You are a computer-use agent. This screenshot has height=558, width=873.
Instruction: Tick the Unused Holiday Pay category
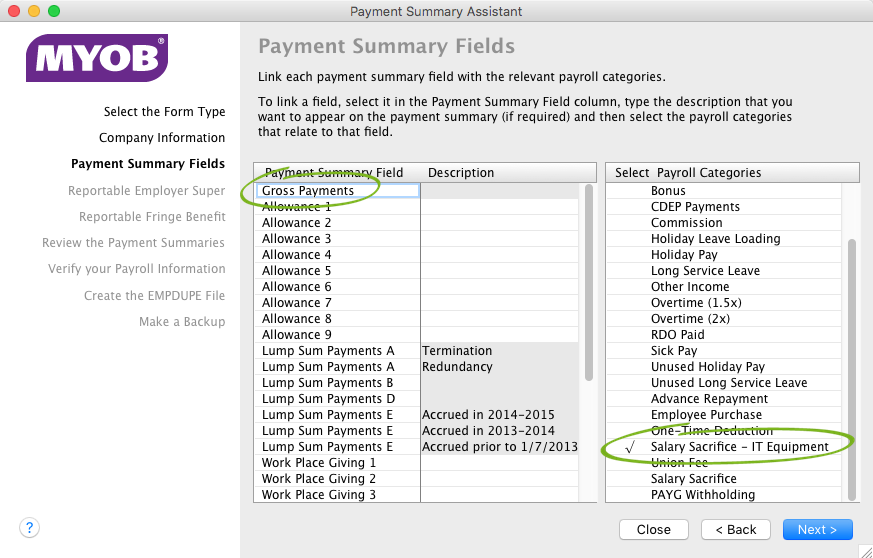click(x=724, y=366)
